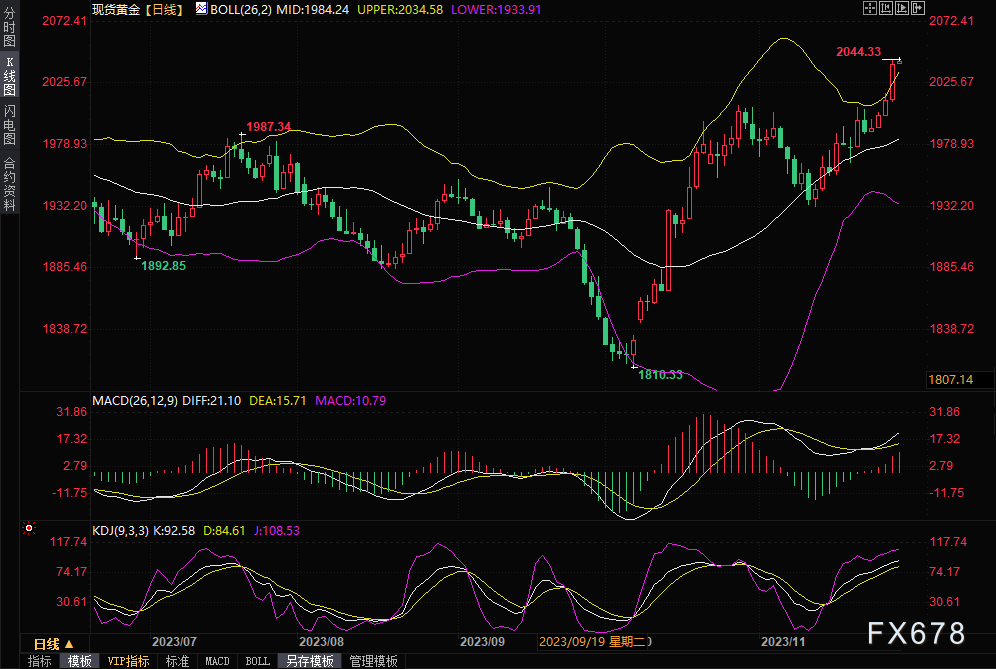
Task: Switch to the 模板 bottom tab
Action: click(79, 661)
